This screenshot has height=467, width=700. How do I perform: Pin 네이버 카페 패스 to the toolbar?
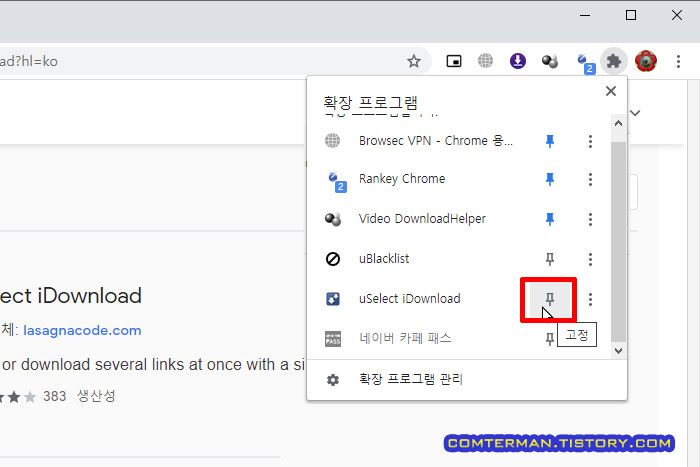coord(550,339)
